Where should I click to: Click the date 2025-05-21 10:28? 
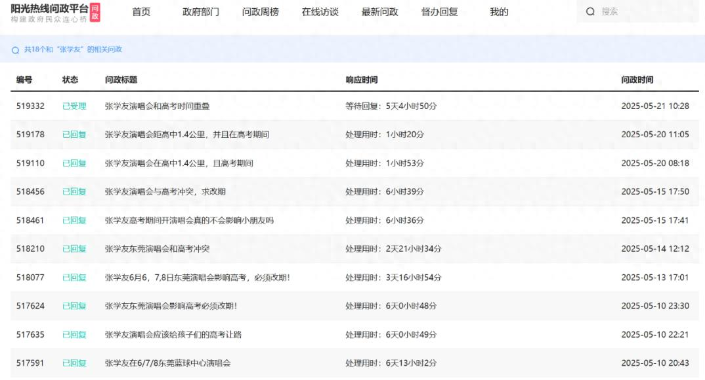coord(655,106)
